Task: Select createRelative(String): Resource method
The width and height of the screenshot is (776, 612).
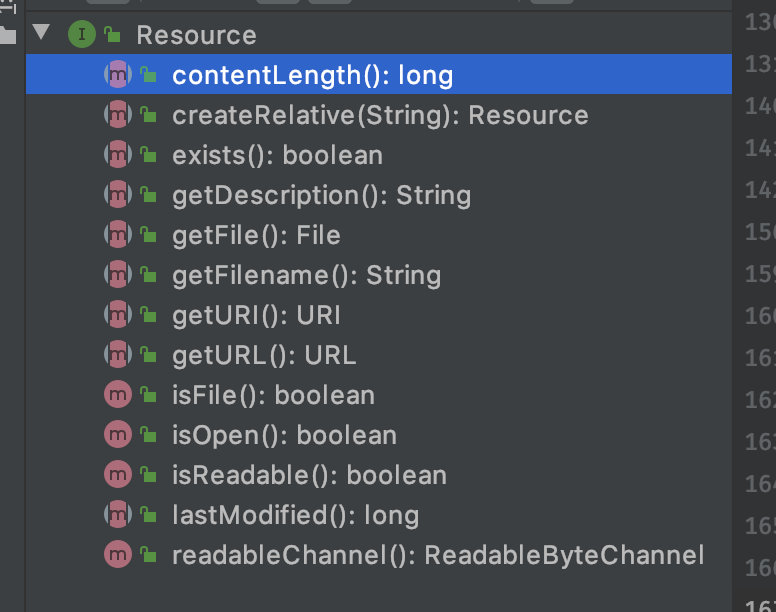Action: pyautogui.click(x=380, y=115)
